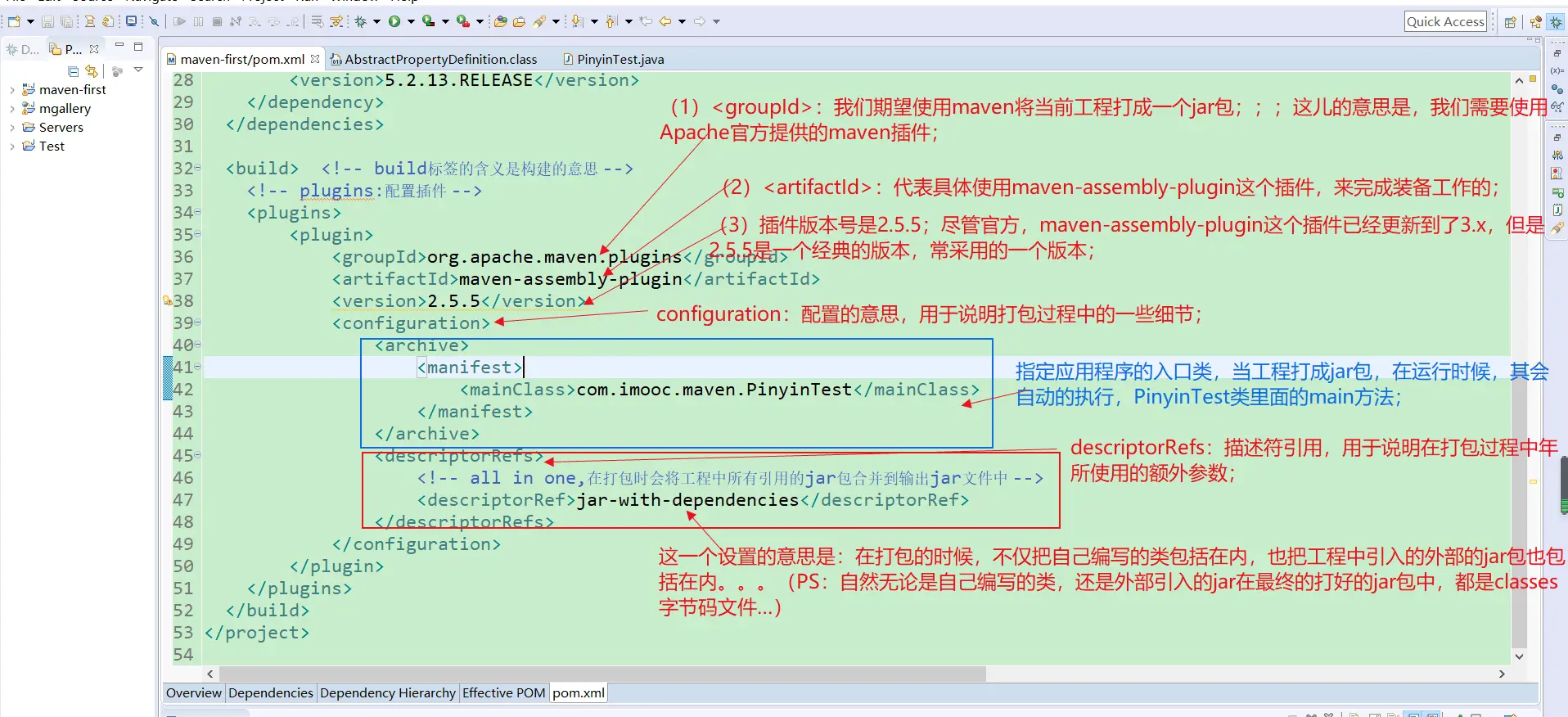Click the Quick Access search field
Image resolution: width=1568 pixels, height=717 pixels.
1445,22
